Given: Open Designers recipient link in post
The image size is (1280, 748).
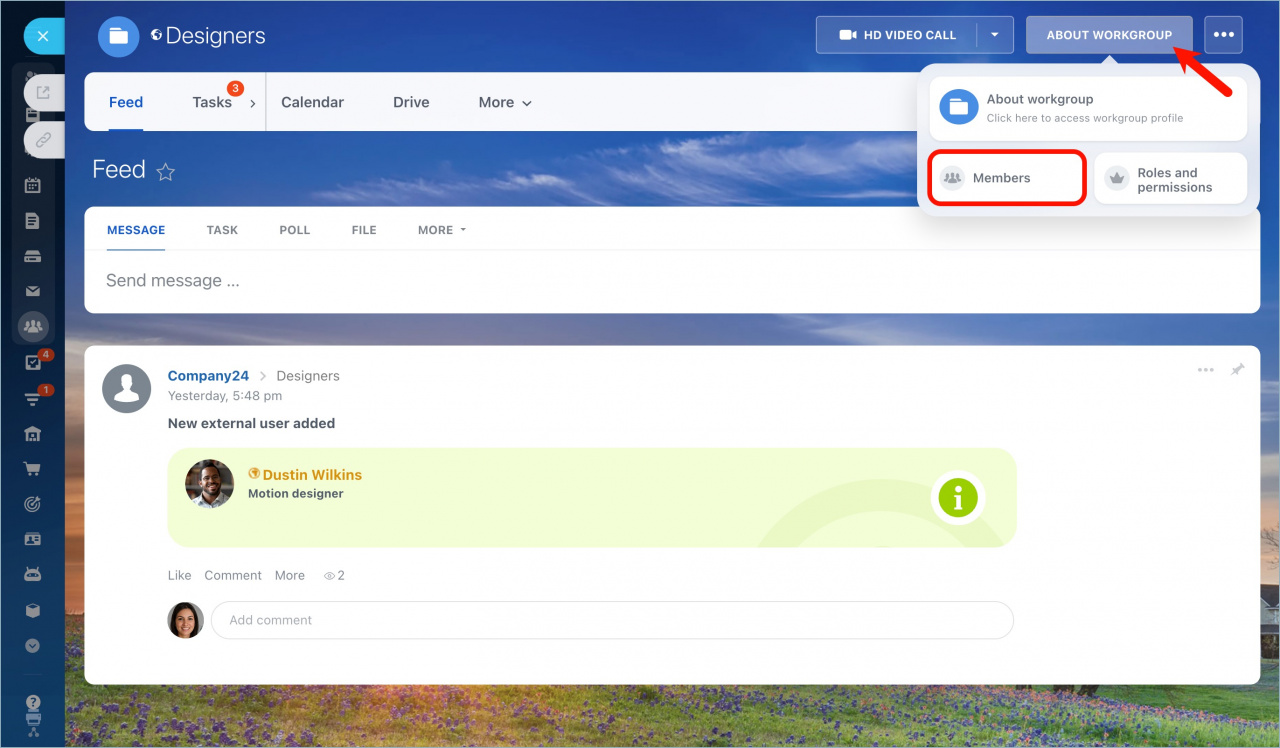Looking at the screenshot, I should coord(308,376).
